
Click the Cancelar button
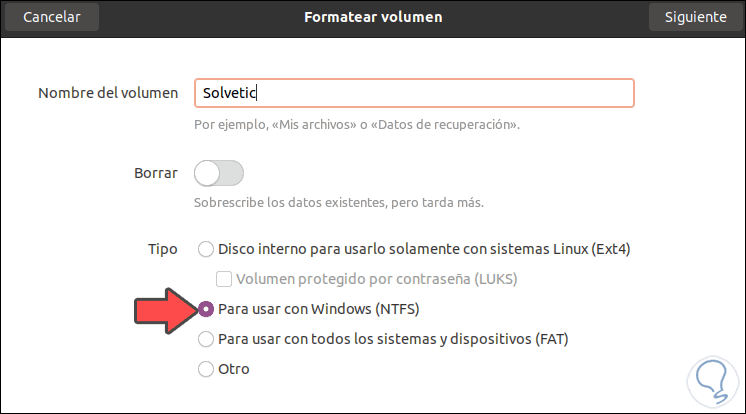coord(53,17)
